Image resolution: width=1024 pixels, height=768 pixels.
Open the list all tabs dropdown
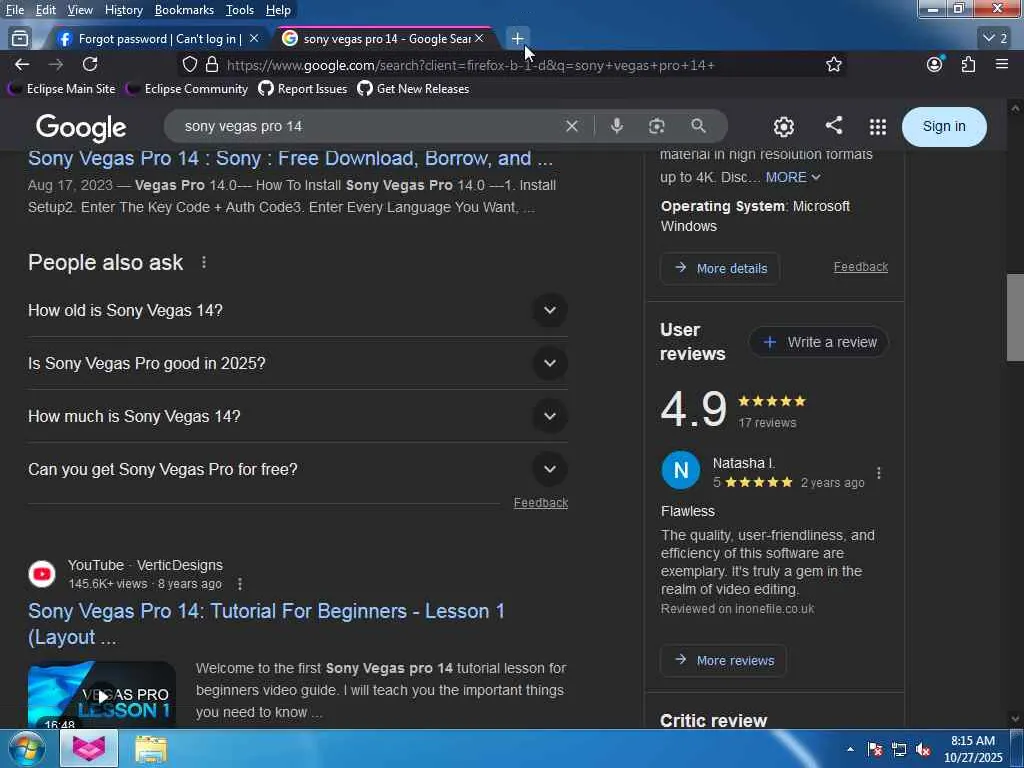pyautogui.click(x=996, y=39)
